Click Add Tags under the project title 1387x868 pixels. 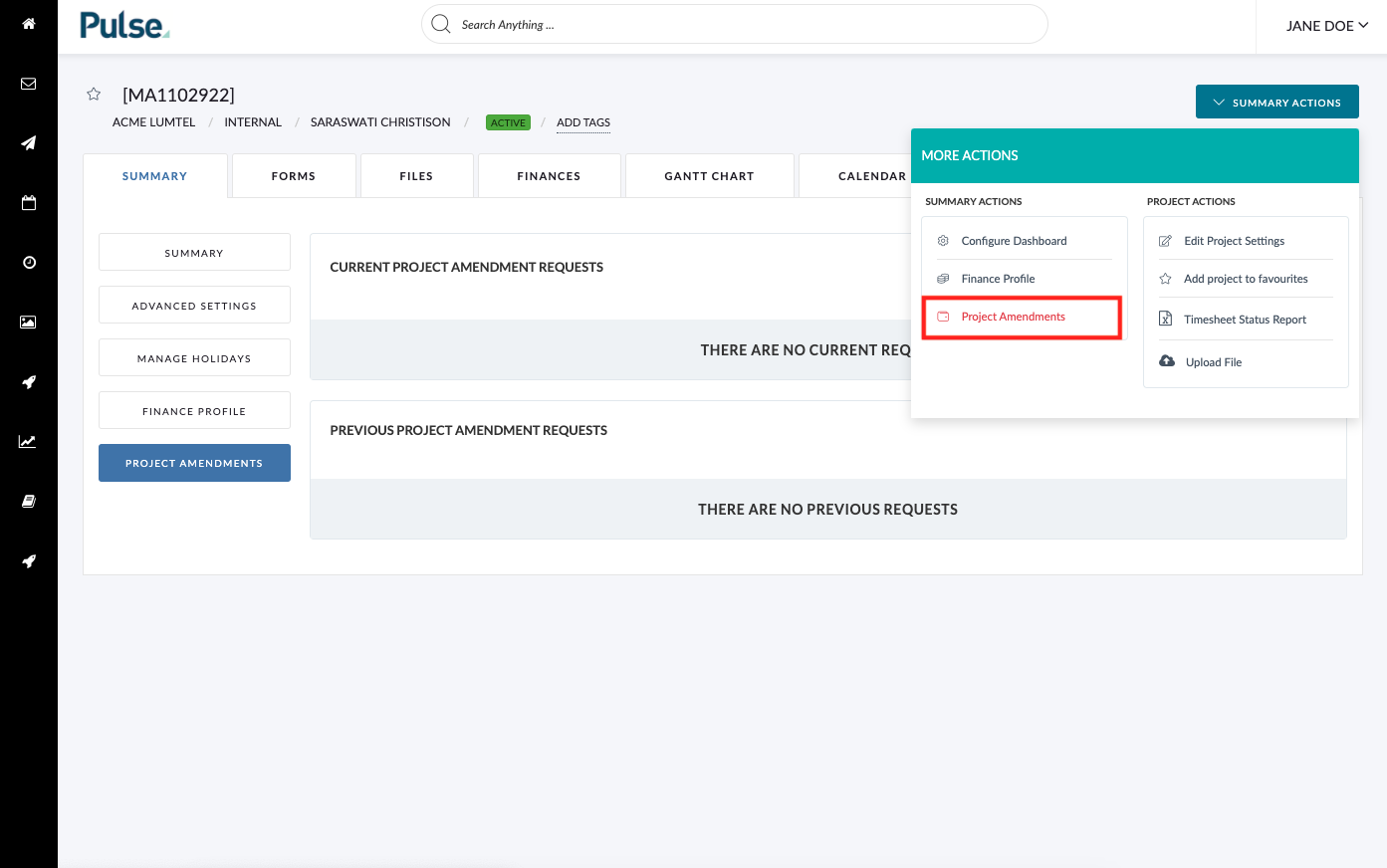tap(583, 122)
